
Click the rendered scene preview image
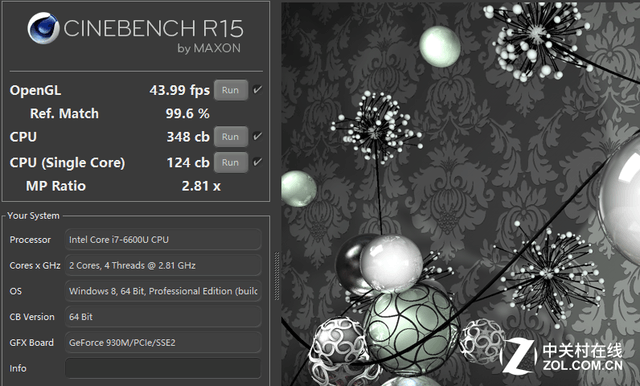pyautogui.click(x=460, y=194)
